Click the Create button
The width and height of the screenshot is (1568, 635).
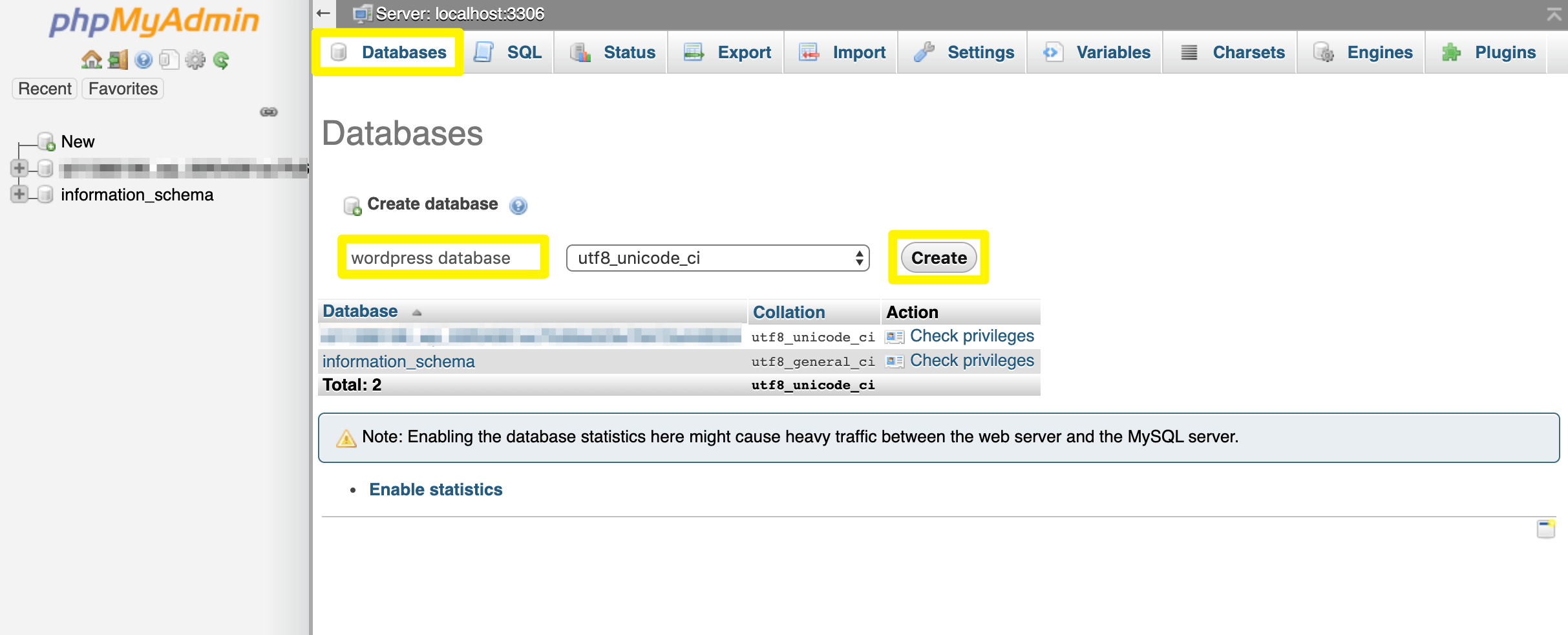pos(939,258)
